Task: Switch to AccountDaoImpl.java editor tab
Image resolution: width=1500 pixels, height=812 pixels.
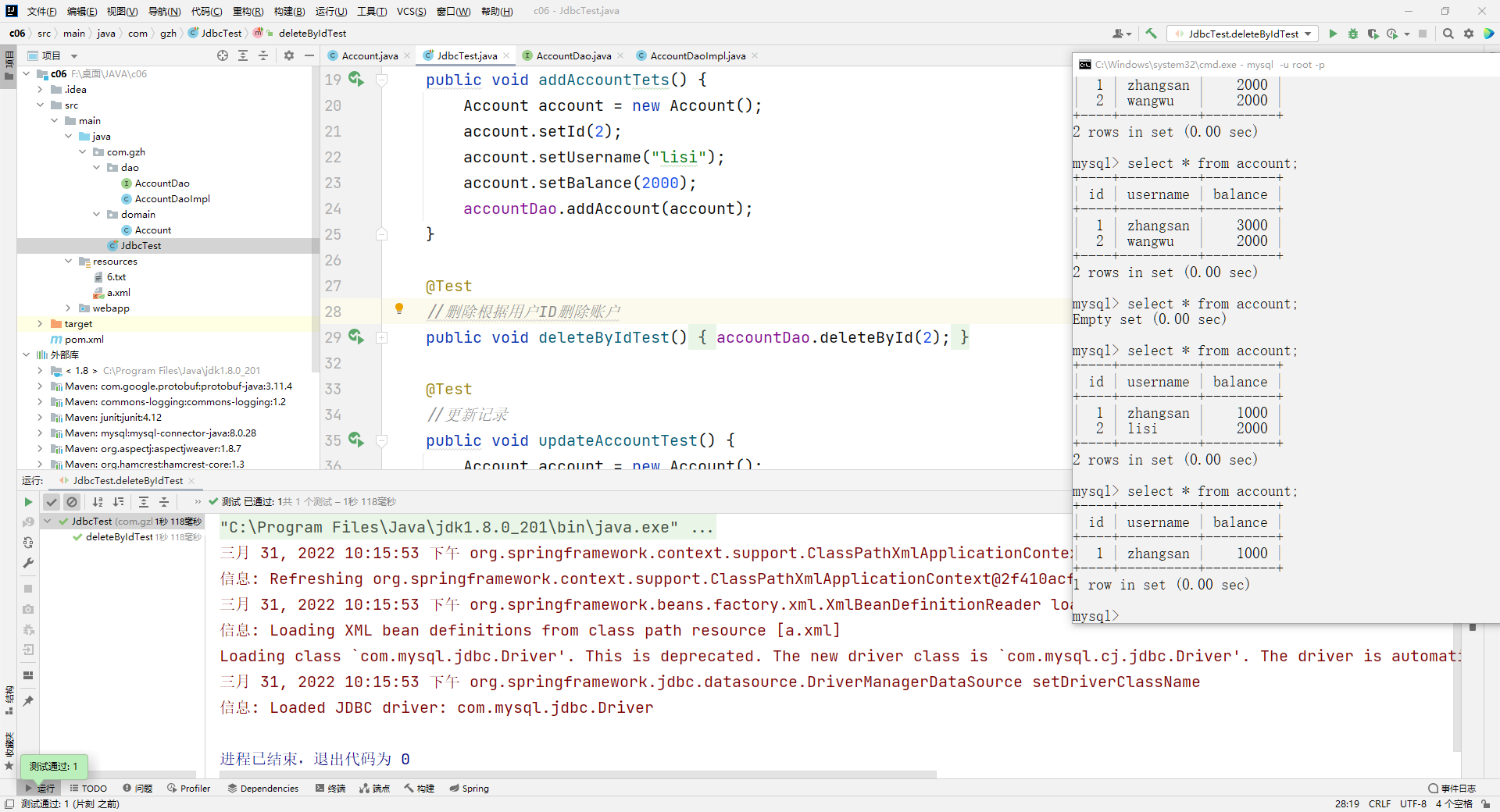Action: pyautogui.click(x=698, y=55)
